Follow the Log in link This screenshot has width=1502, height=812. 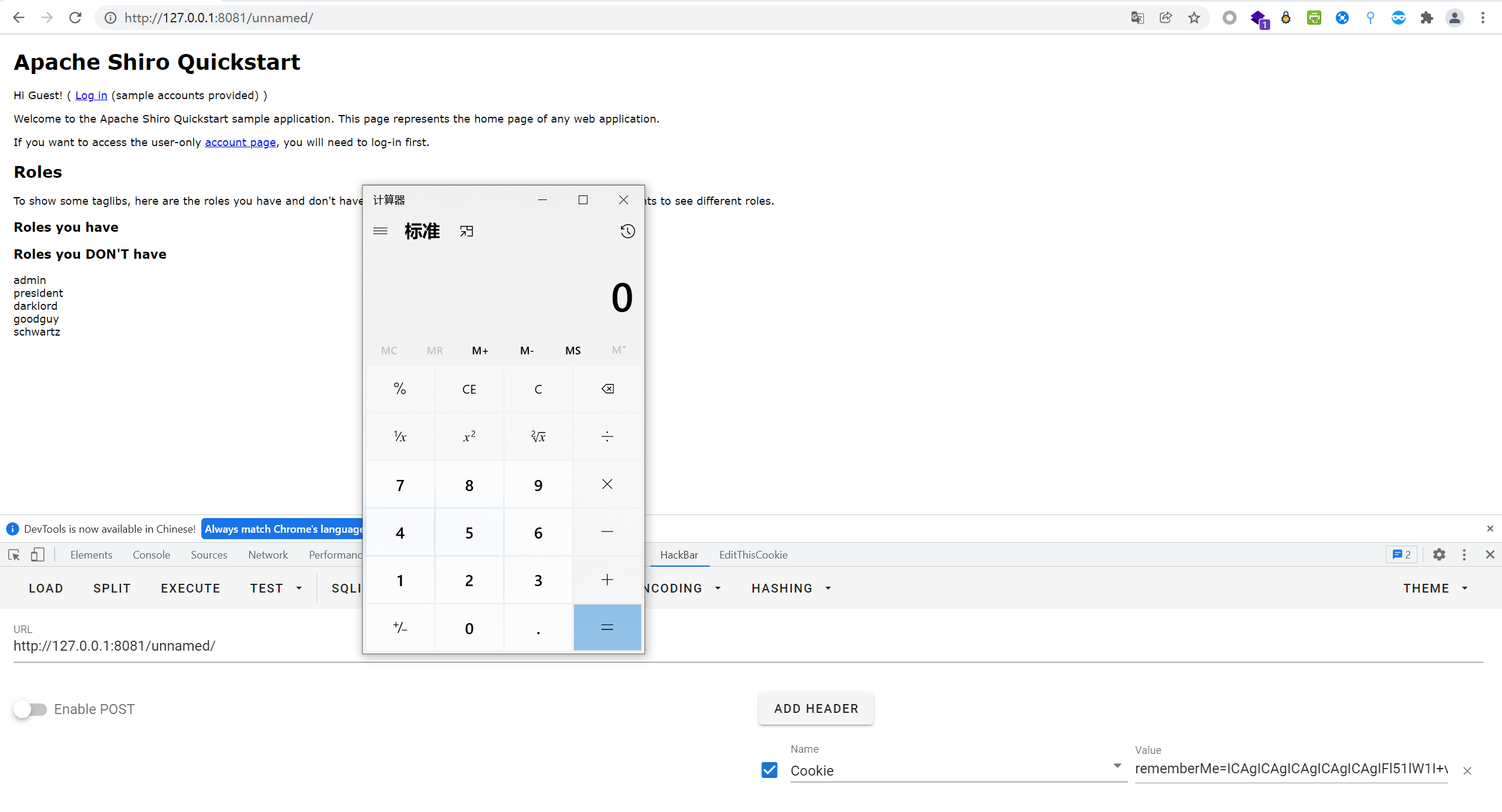coord(91,95)
